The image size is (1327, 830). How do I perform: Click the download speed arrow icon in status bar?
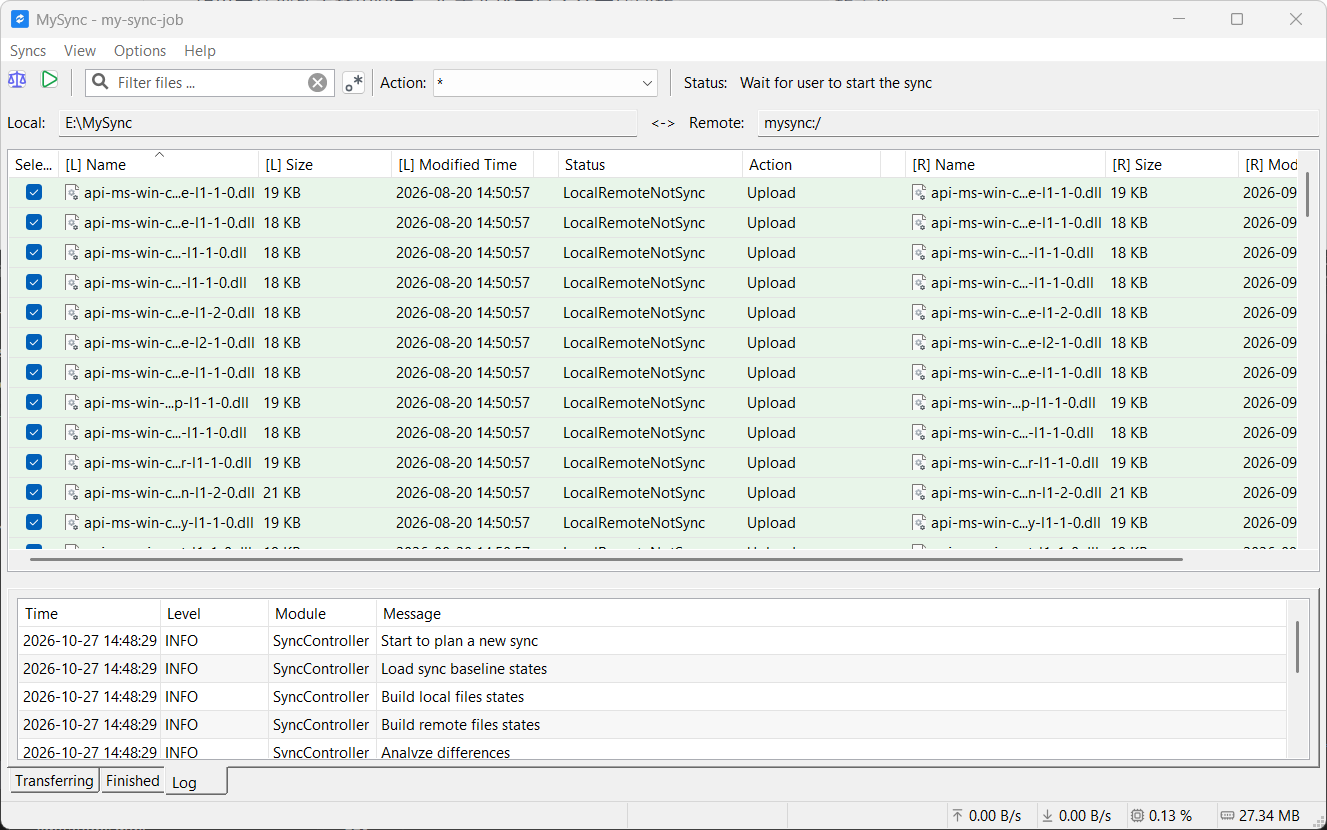[x=1047, y=815]
